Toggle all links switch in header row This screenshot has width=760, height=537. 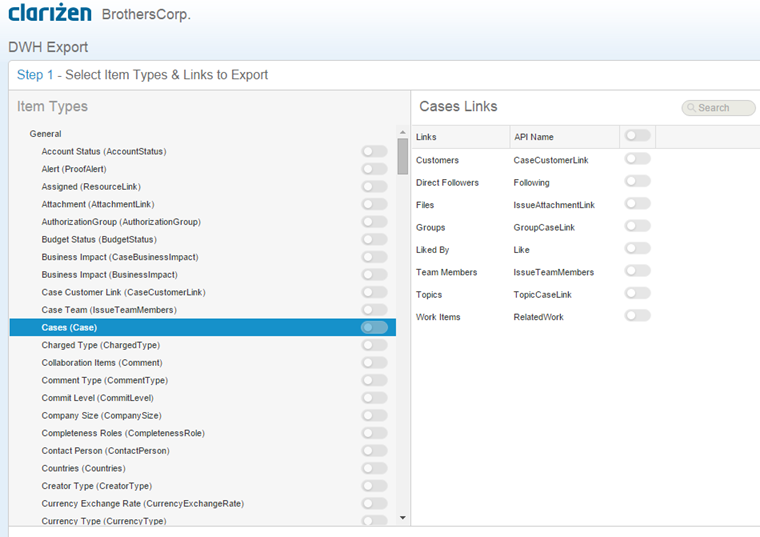(637, 136)
